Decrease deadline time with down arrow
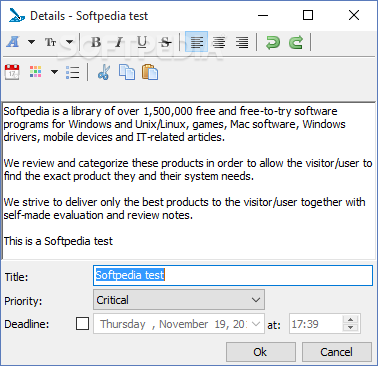Image resolution: width=378 pixels, height=366 pixels. (x=350, y=328)
